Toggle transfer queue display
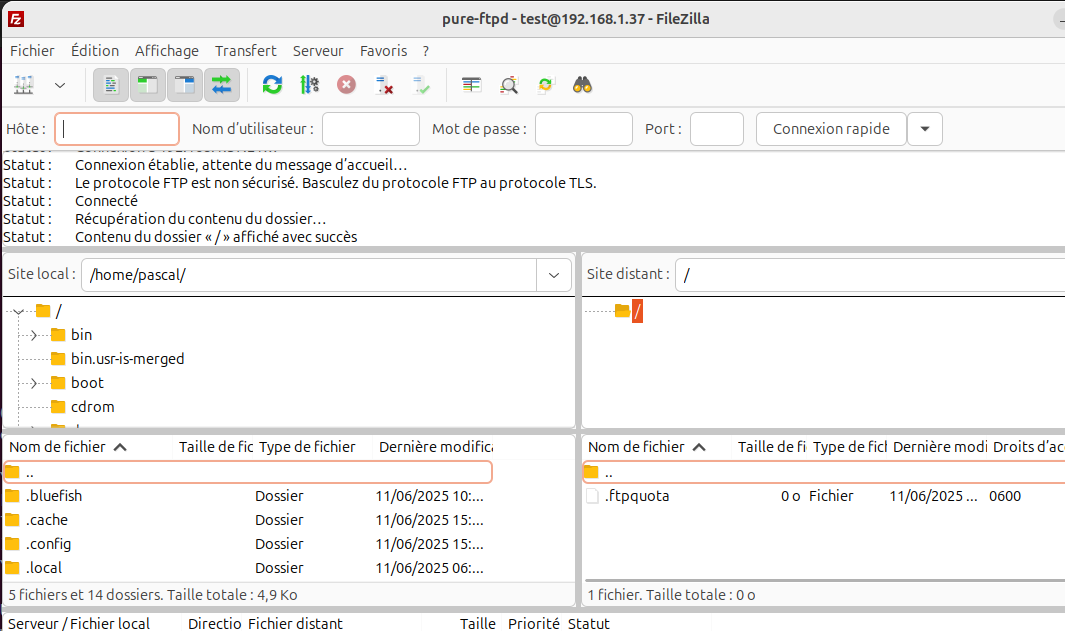The width and height of the screenshot is (1065, 631). pyautogui.click(x=221, y=85)
